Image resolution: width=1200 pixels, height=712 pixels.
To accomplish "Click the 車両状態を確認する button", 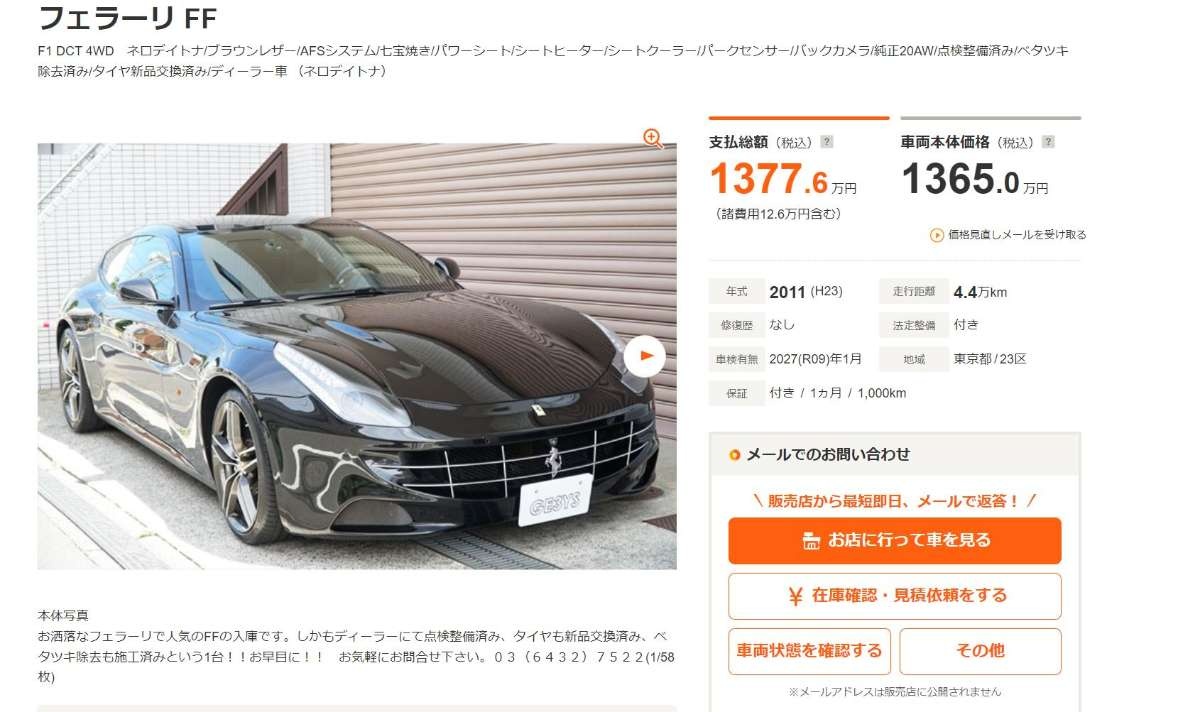I will coord(810,651).
